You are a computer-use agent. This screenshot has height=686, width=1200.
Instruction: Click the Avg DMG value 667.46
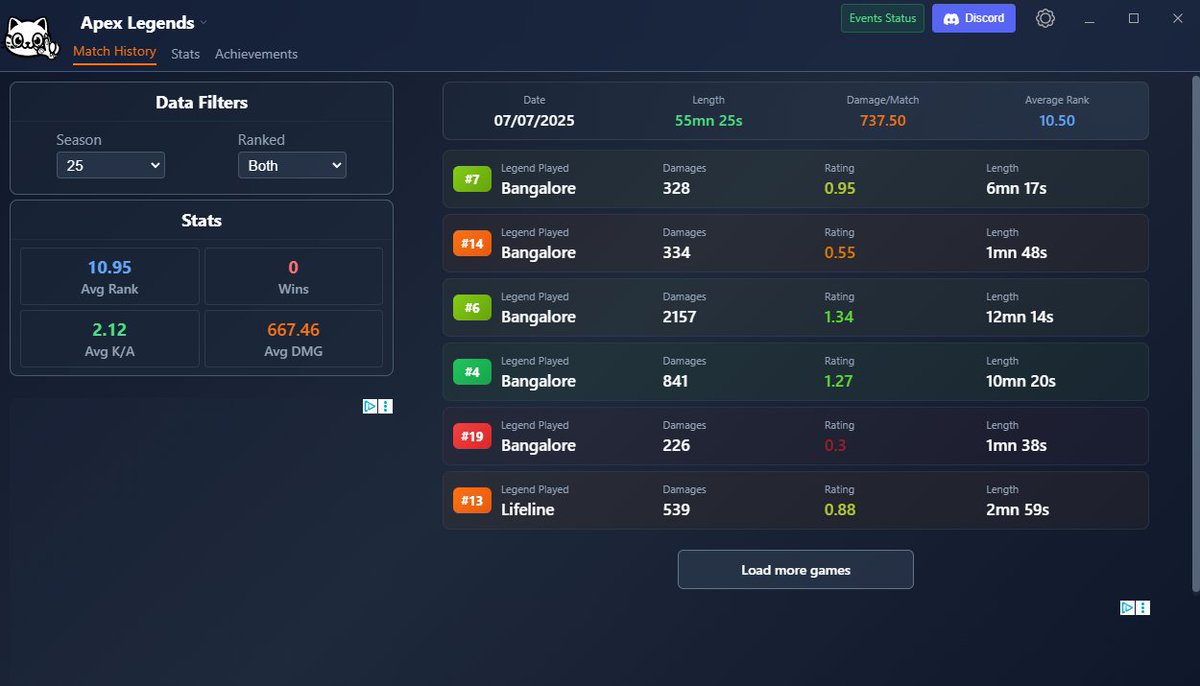[294, 329]
